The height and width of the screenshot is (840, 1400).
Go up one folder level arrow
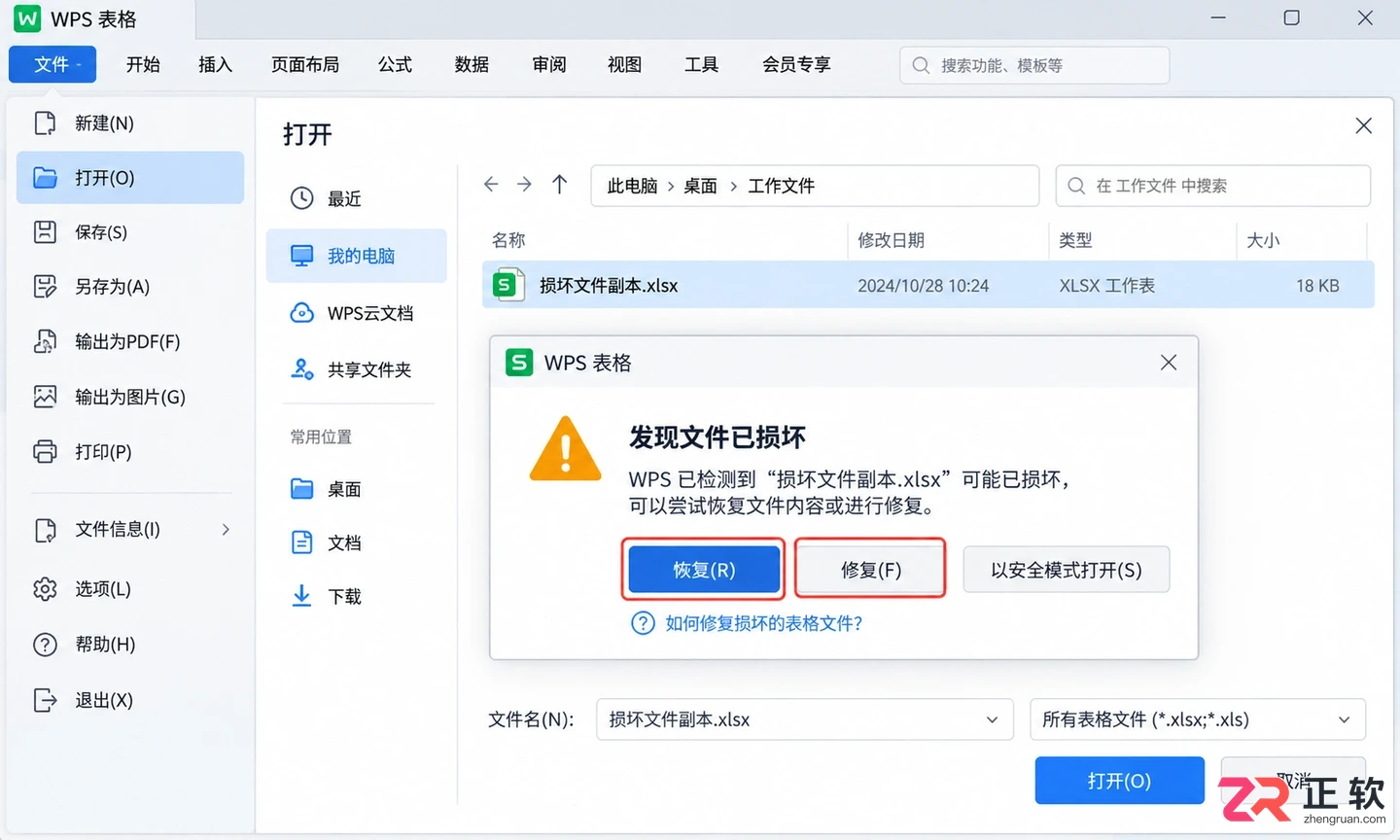(x=559, y=184)
